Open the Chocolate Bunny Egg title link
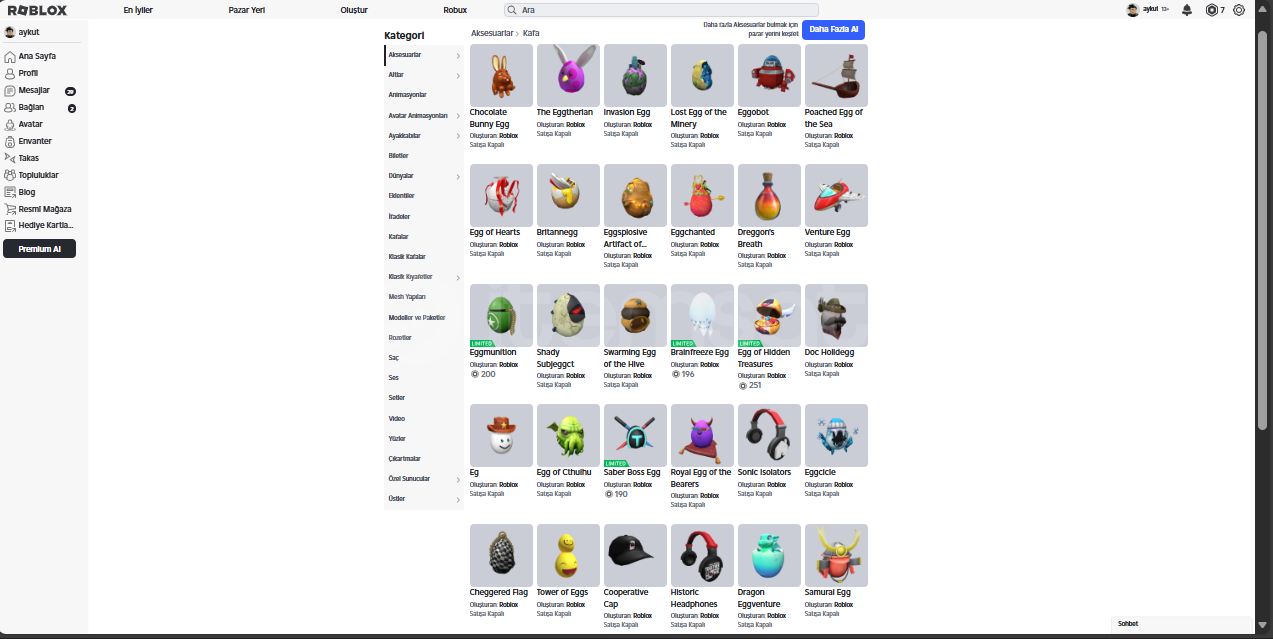This screenshot has width=1273, height=639. click(488, 118)
